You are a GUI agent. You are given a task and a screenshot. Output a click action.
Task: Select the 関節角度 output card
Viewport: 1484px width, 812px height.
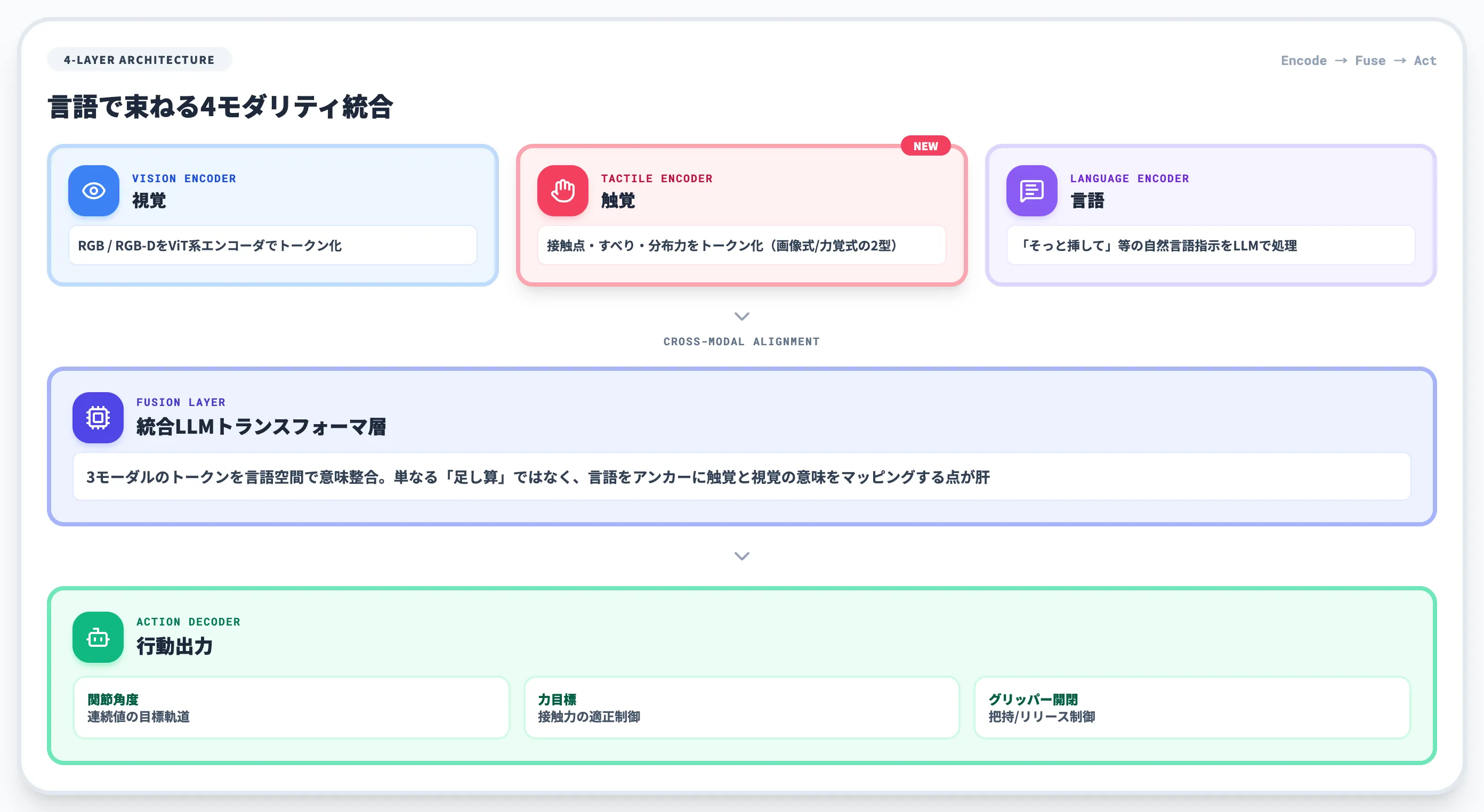[x=292, y=707]
